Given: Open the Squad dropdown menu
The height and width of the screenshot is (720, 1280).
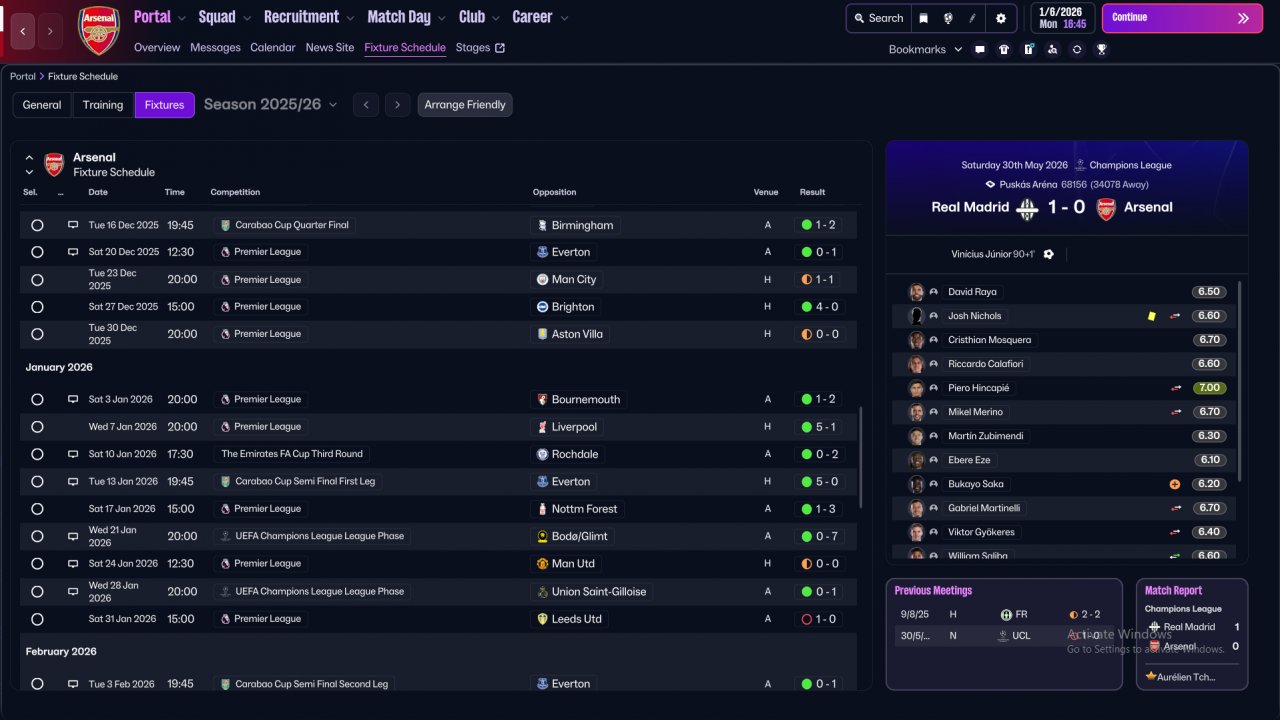Looking at the screenshot, I should 227,17.
